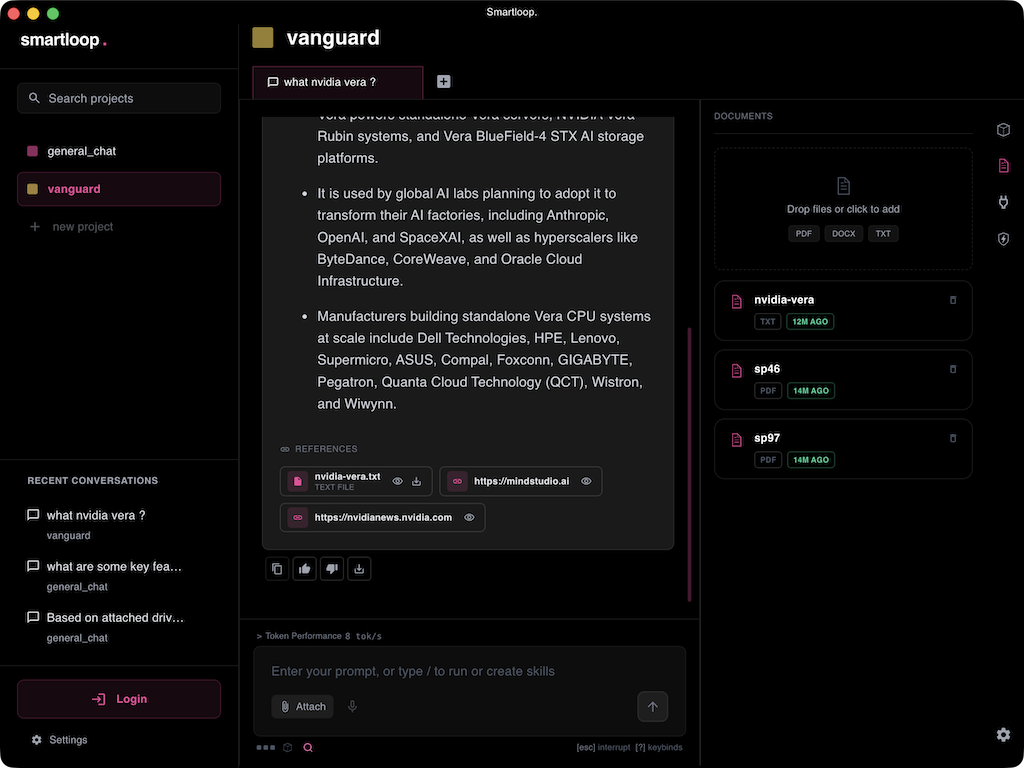Click the drop files upload area

click(843, 209)
